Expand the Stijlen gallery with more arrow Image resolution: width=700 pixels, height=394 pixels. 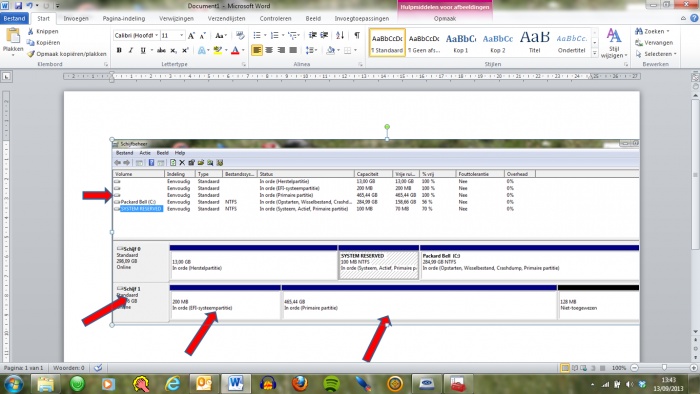coord(595,53)
